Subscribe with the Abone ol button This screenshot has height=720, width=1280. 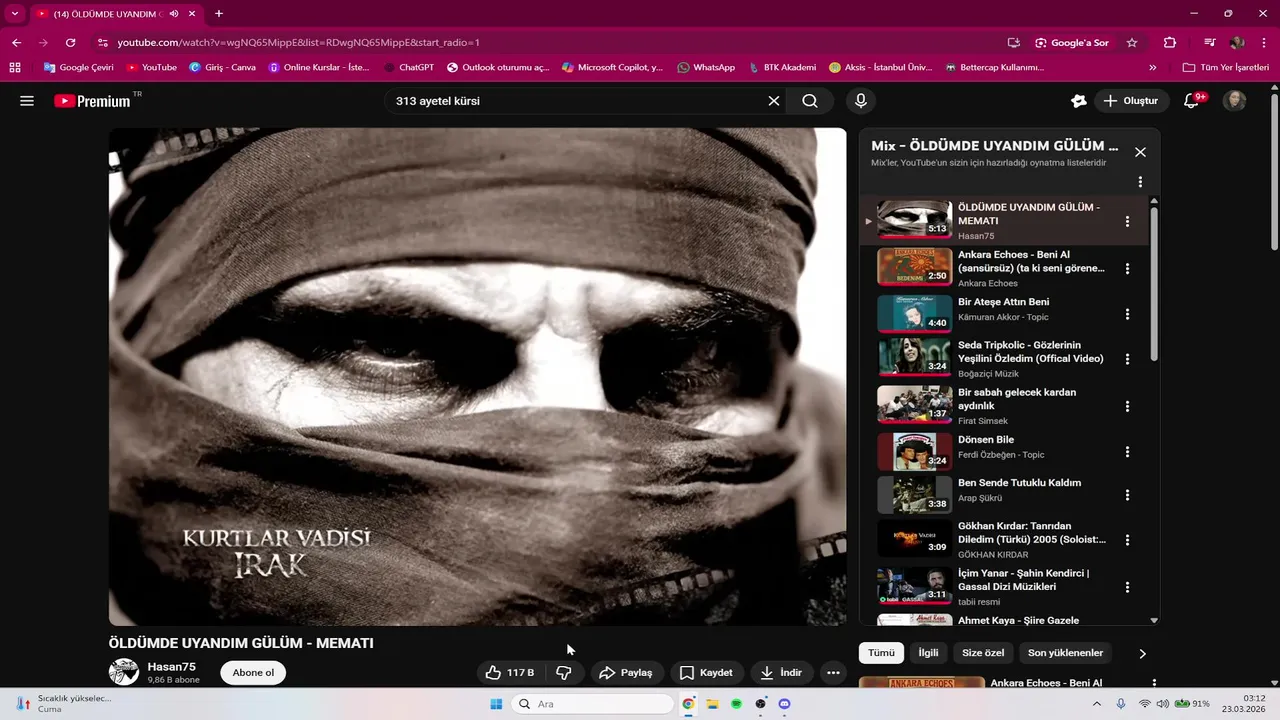[253, 673]
